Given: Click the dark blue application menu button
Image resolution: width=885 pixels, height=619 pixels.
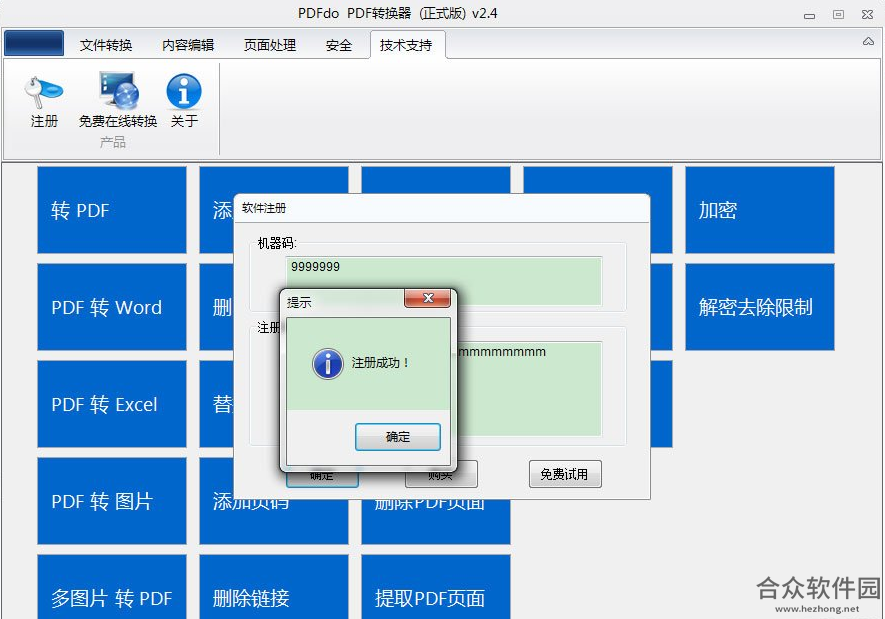Looking at the screenshot, I should (34, 43).
